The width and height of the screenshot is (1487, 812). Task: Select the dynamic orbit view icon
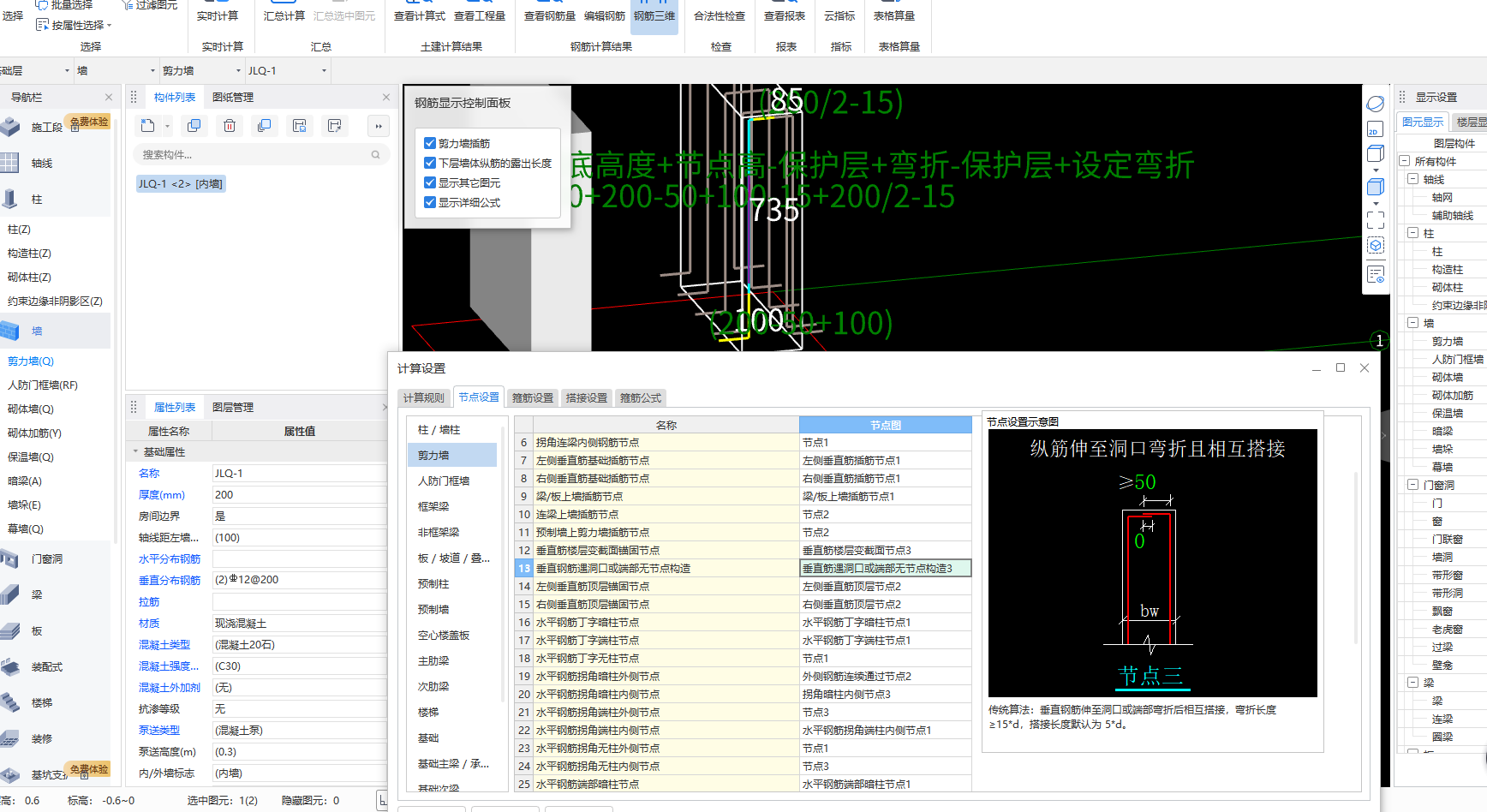coord(1376,104)
